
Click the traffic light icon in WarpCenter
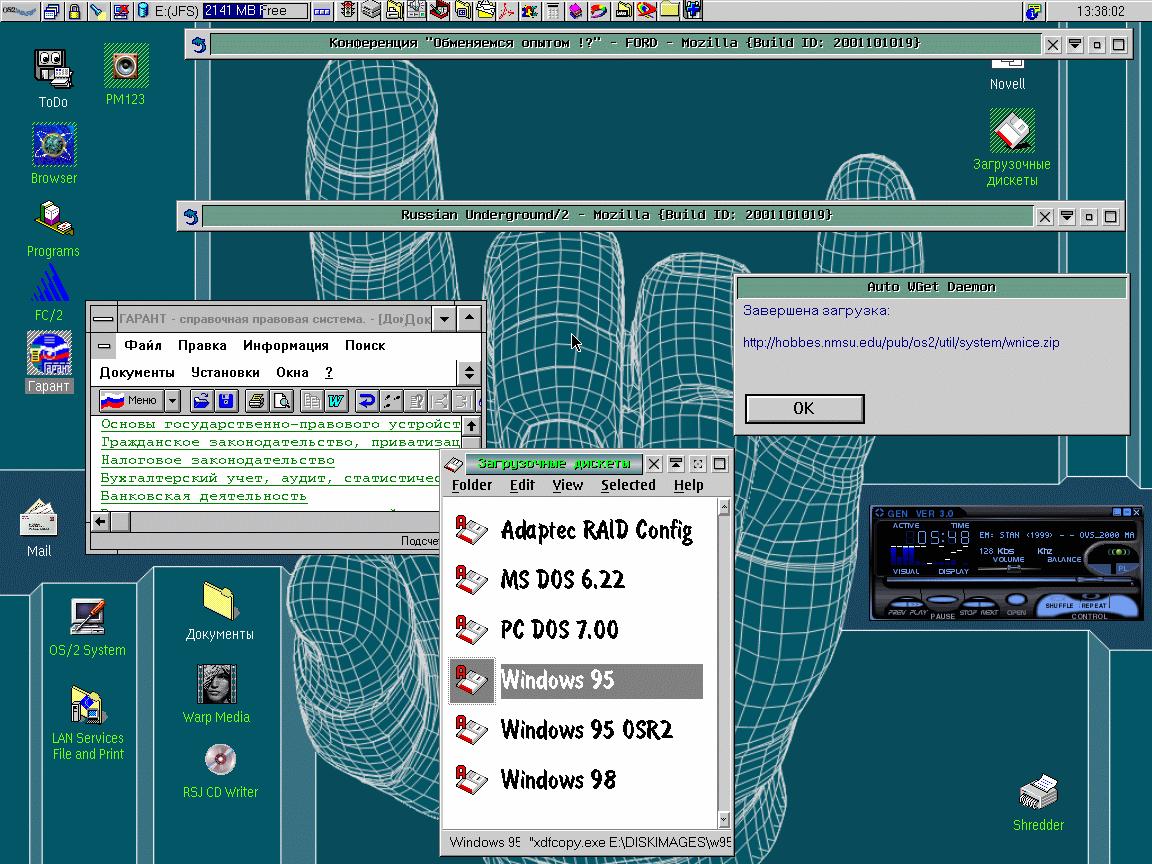tap(348, 10)
